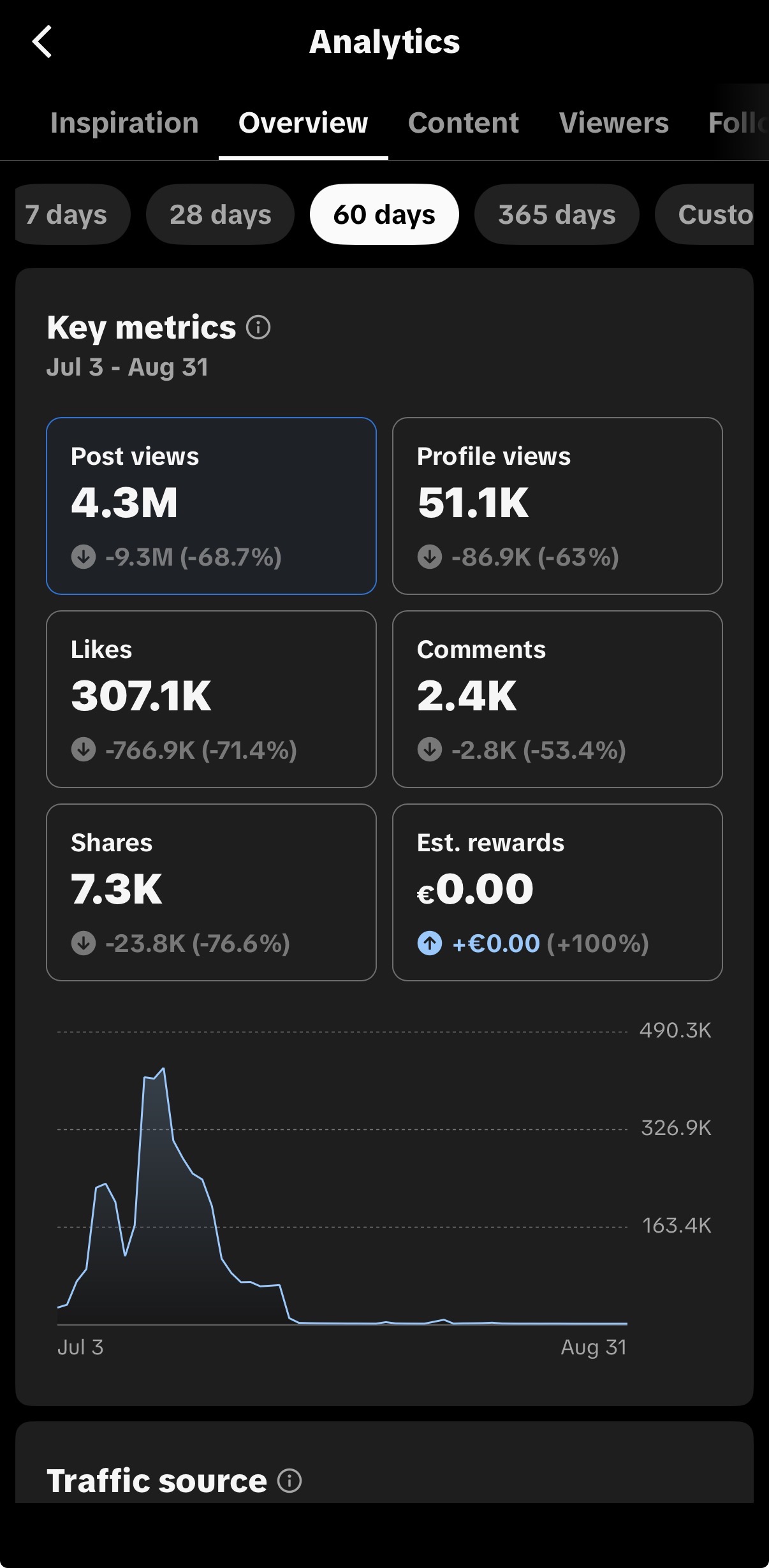
Task: Switch to the Inspiration tab
Action: [x=124, y=123]
